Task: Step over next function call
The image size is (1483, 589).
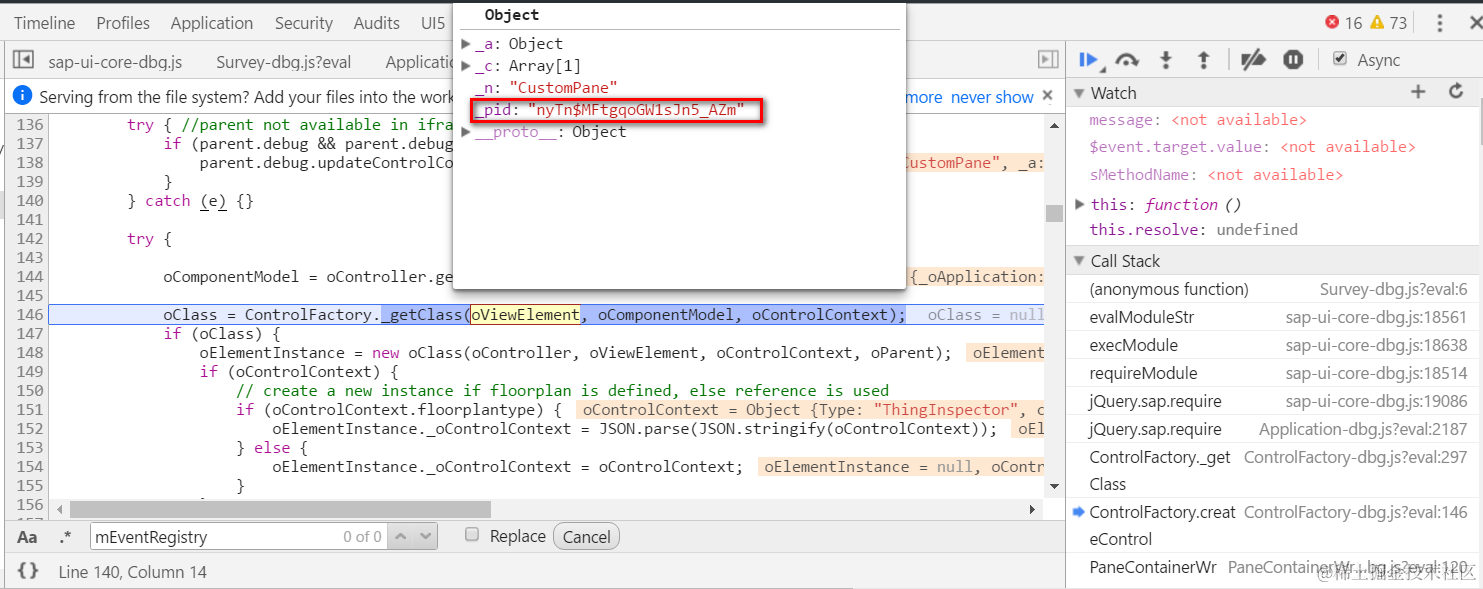Action: click(1127, 60)
